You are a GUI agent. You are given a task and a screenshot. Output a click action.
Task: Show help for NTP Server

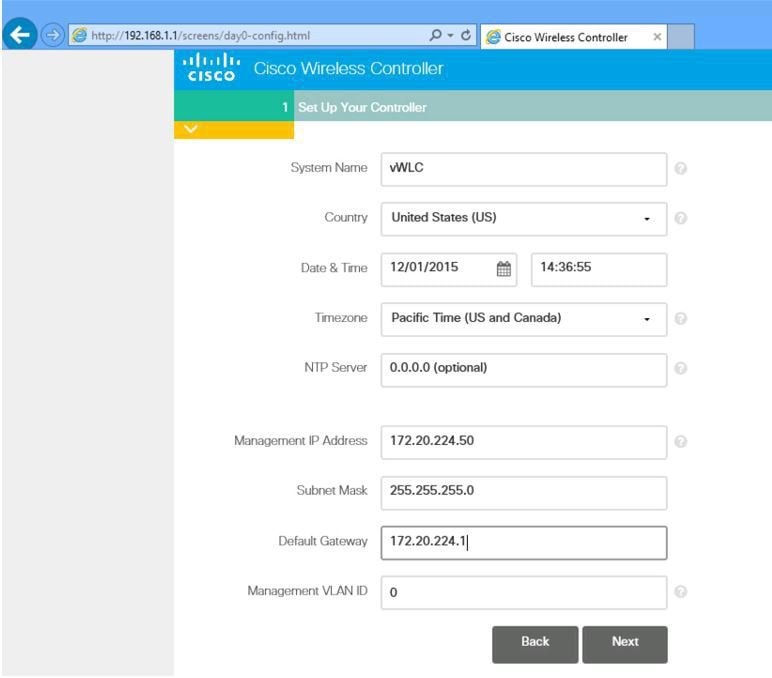point(680,368)
